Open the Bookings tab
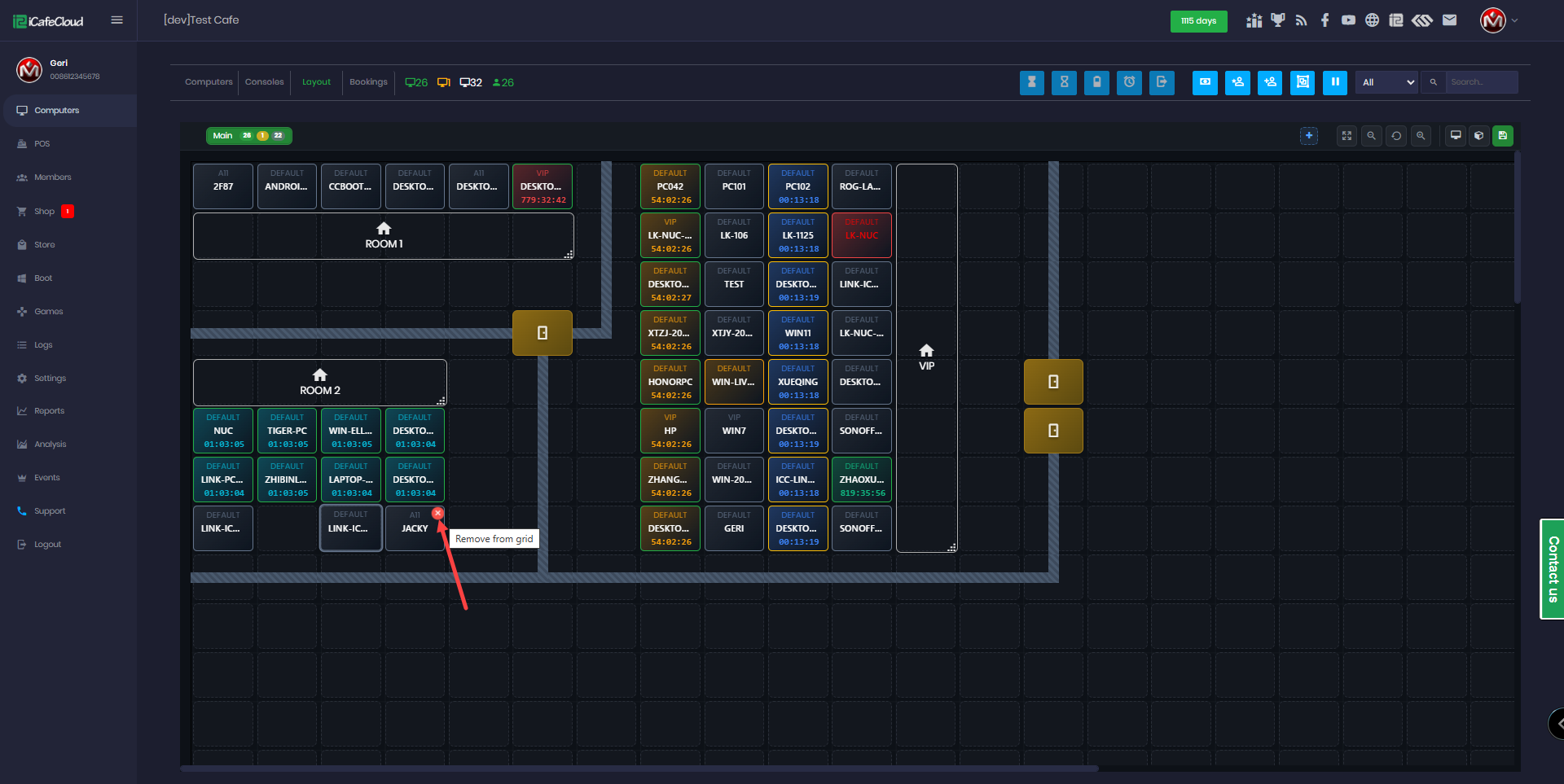Image resolution: width=1564 pixels, height=784 pixels. click(368, 82)
